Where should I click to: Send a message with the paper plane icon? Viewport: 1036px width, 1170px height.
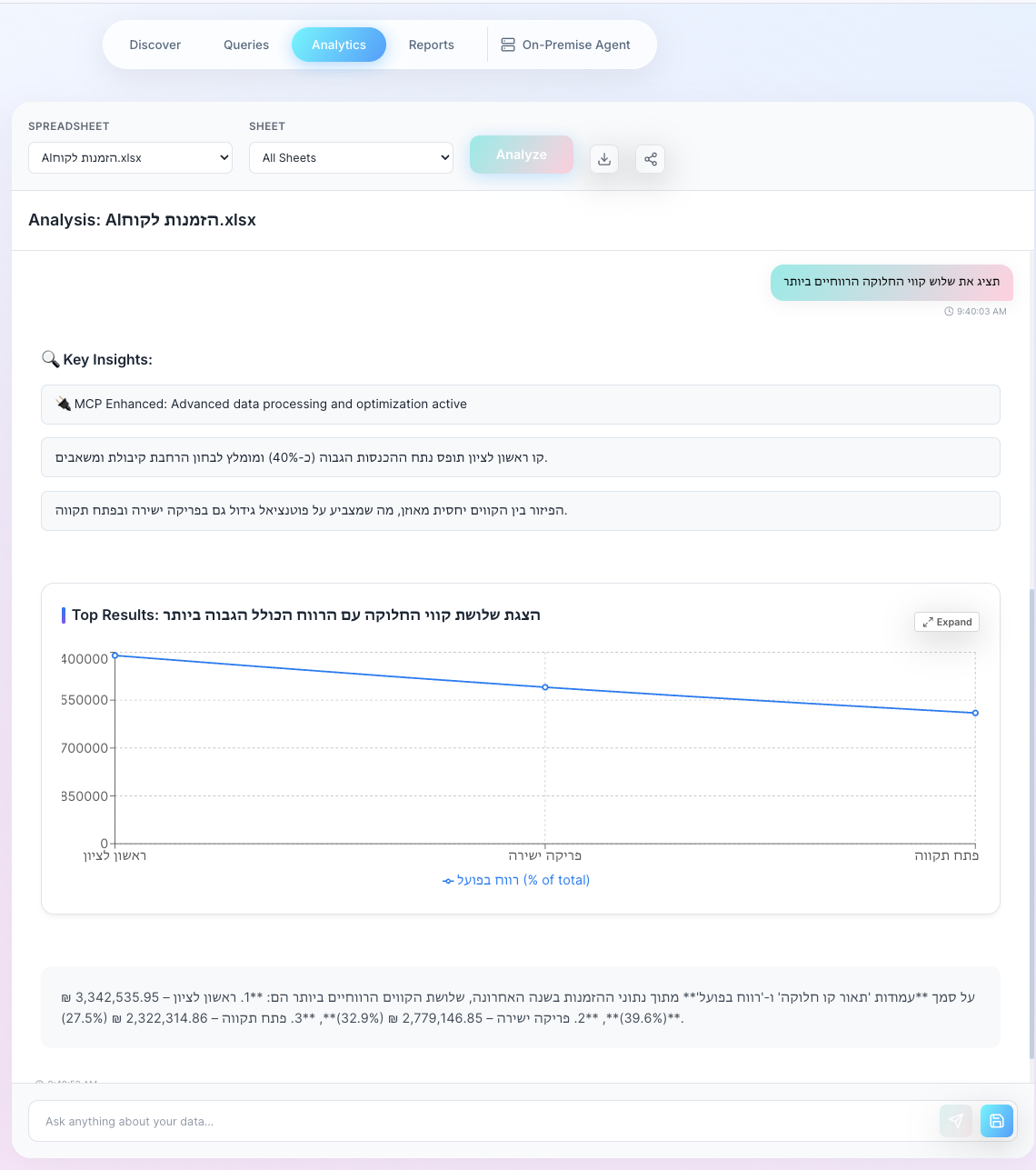(x=956, y=1121)
